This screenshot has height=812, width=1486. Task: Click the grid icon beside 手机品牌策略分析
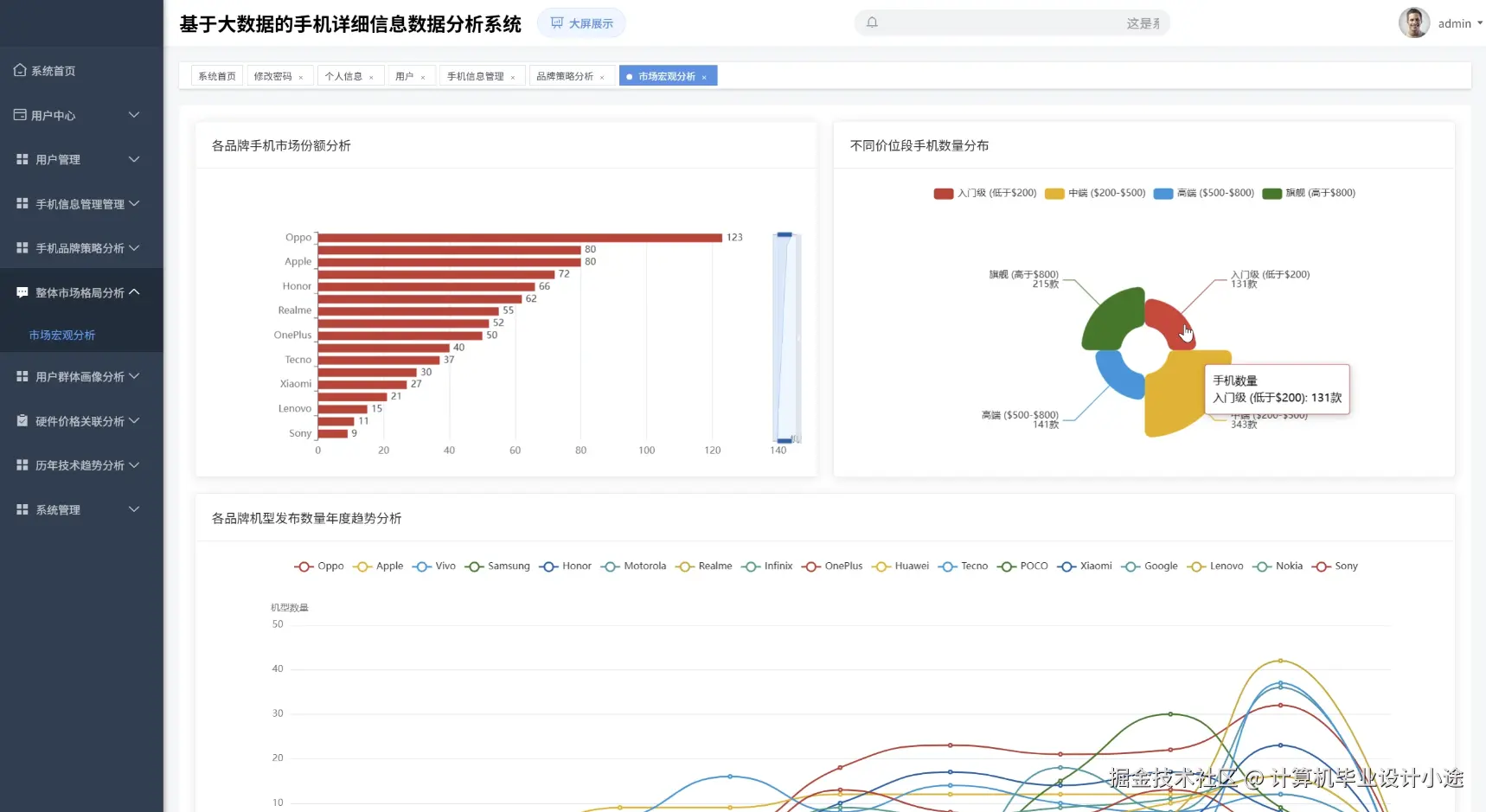22,248
